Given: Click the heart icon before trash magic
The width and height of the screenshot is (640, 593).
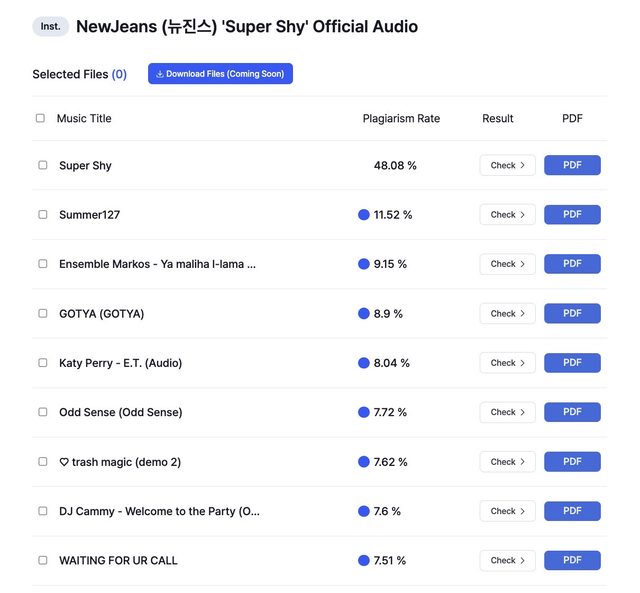Looking at the screenshot, I should pos(64,462).
